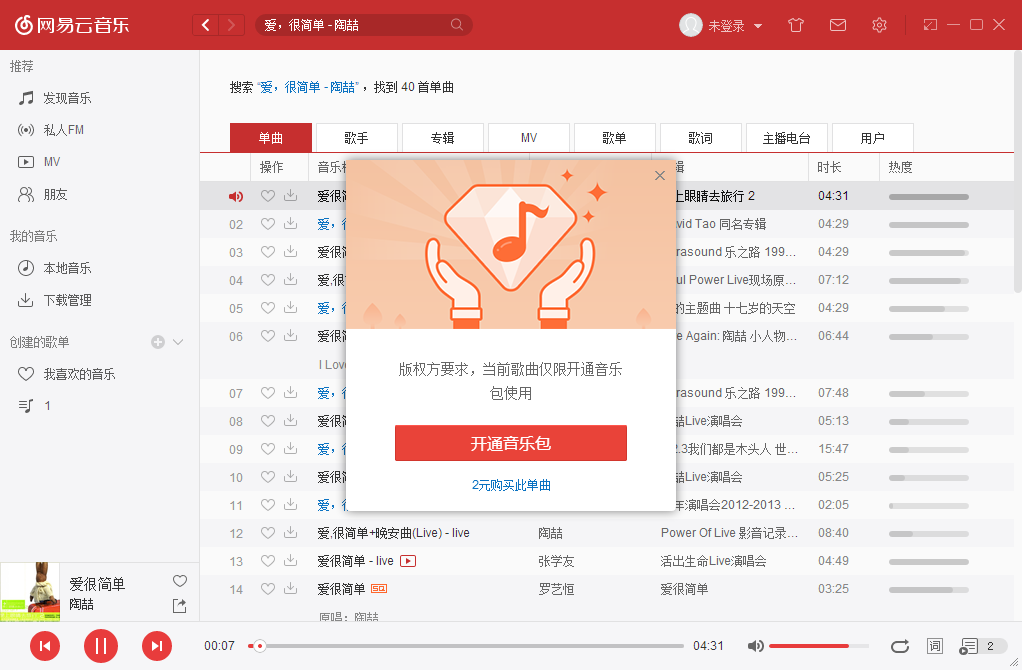The width and height of the screenshot is (1022, 670).
Task: Open 朋友 in sidebar
Action: 42,194
